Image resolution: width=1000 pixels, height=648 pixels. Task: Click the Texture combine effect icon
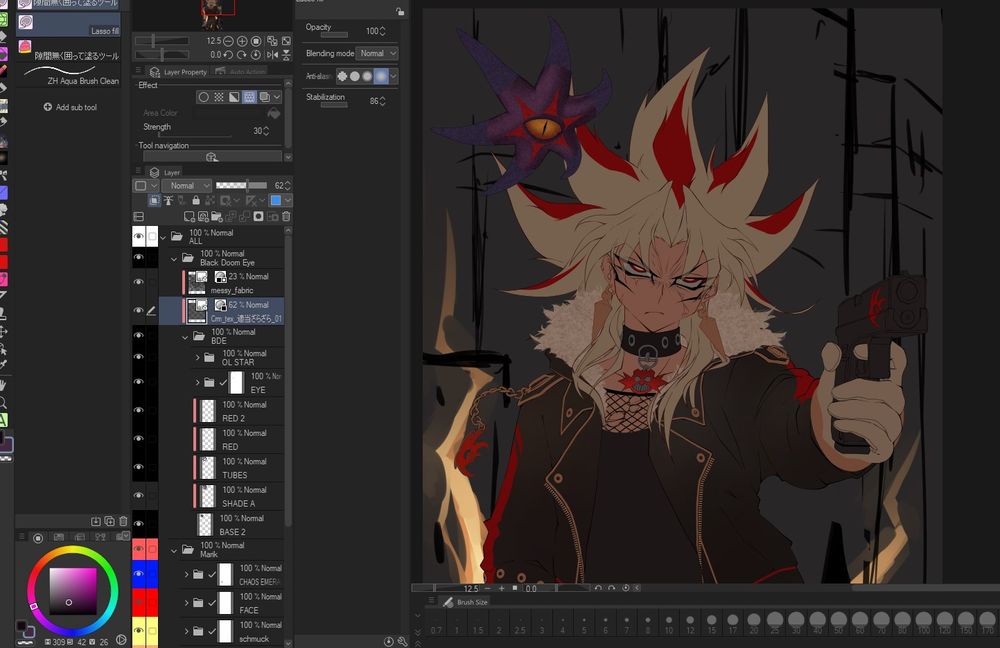click(249, 97)
